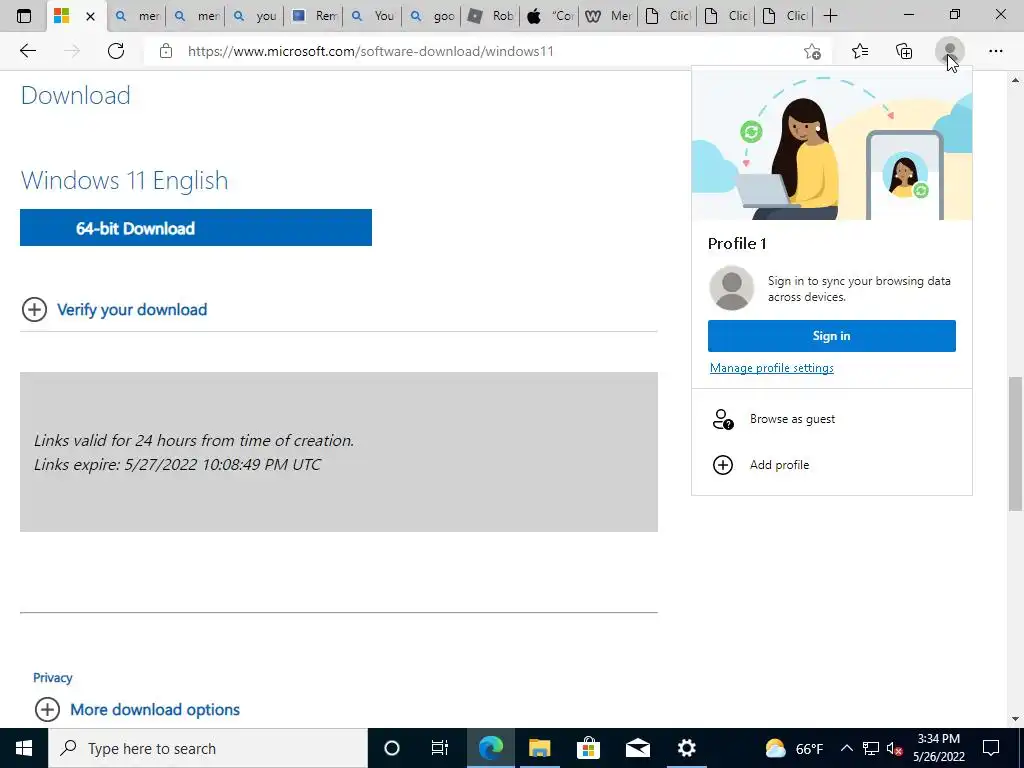
Task: Open File Explorer from taskbar
Action: pyautogui.click(x=539, y=748)
